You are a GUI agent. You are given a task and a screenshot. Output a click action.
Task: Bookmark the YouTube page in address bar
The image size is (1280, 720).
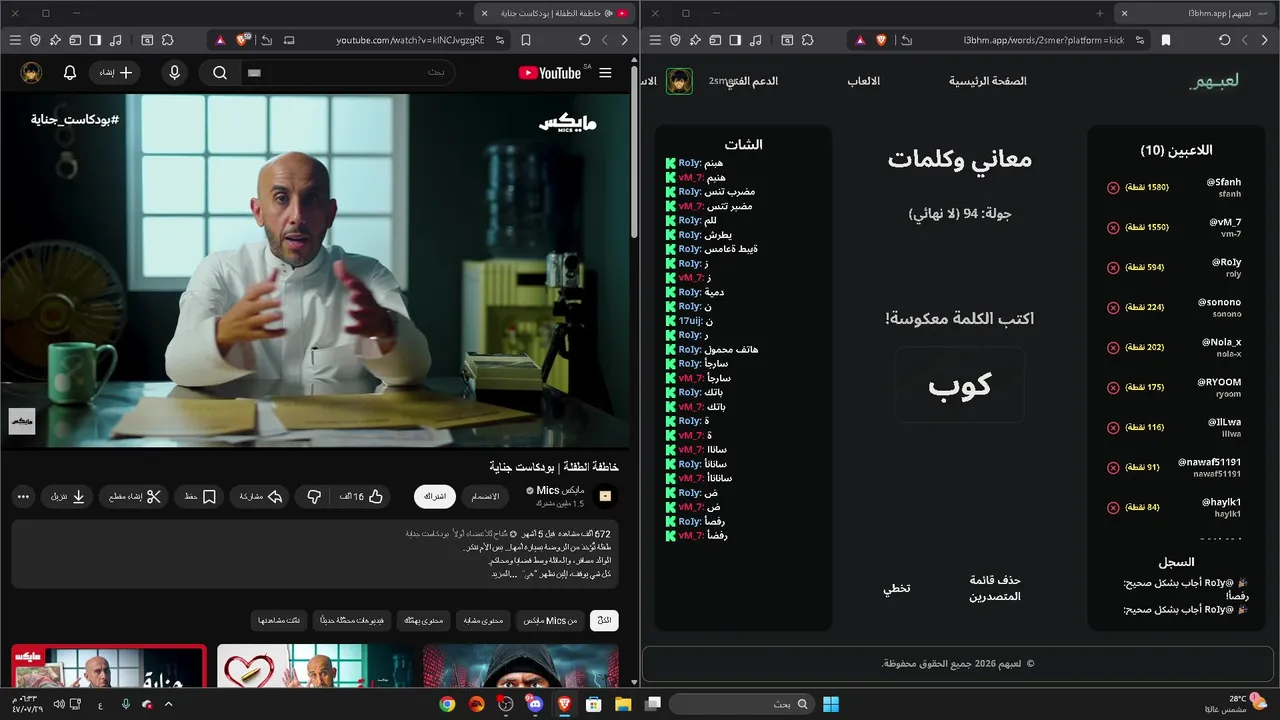(x=526, y=40)
